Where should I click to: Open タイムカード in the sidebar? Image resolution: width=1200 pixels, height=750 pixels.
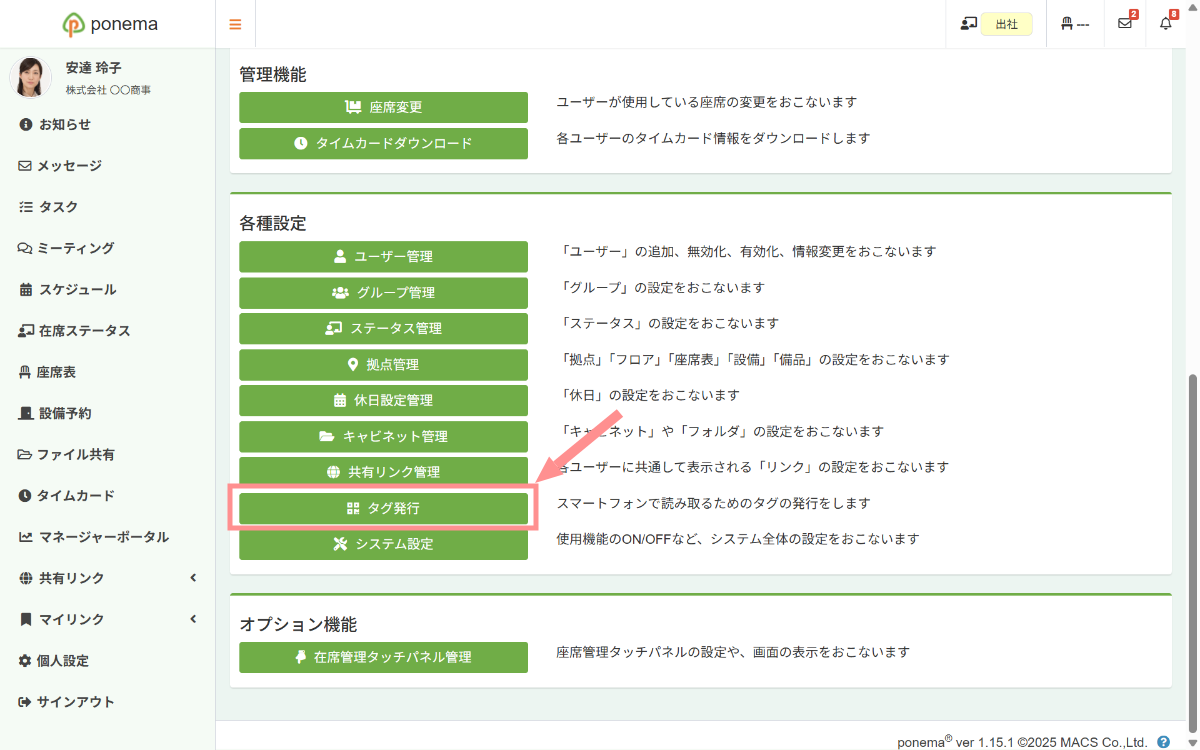76,495
